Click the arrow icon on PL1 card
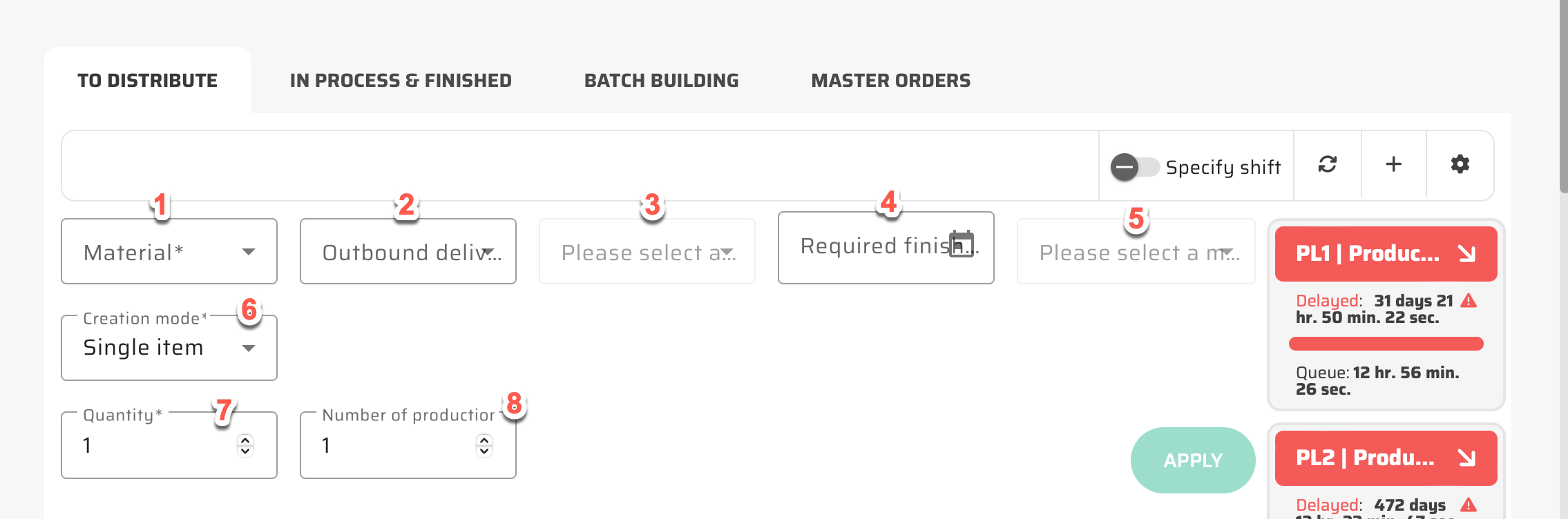Image resolution: width=1568 pixels, height=519 pixels. [x=1467, y=254]
